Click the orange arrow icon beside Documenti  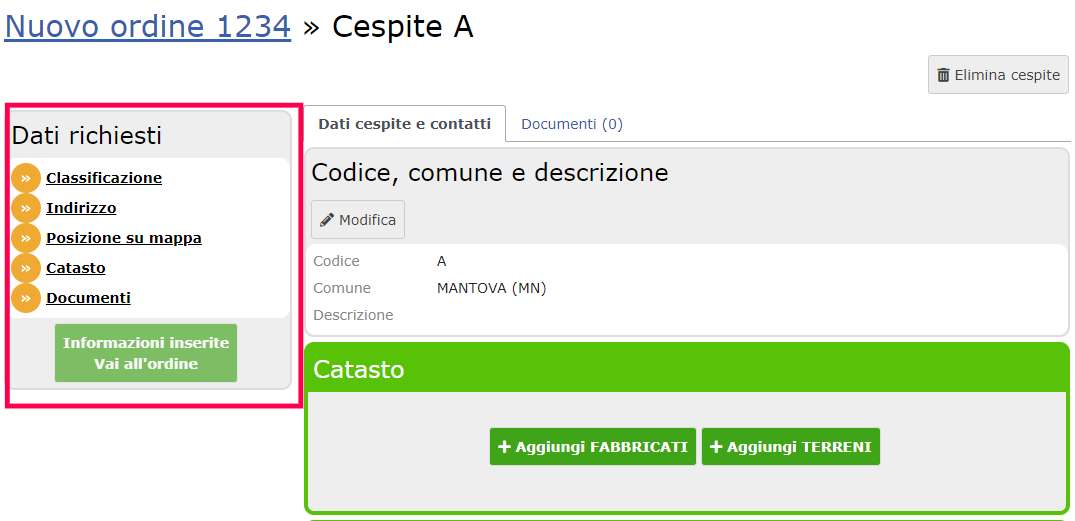pyautogui.click(x=26, y=298)
